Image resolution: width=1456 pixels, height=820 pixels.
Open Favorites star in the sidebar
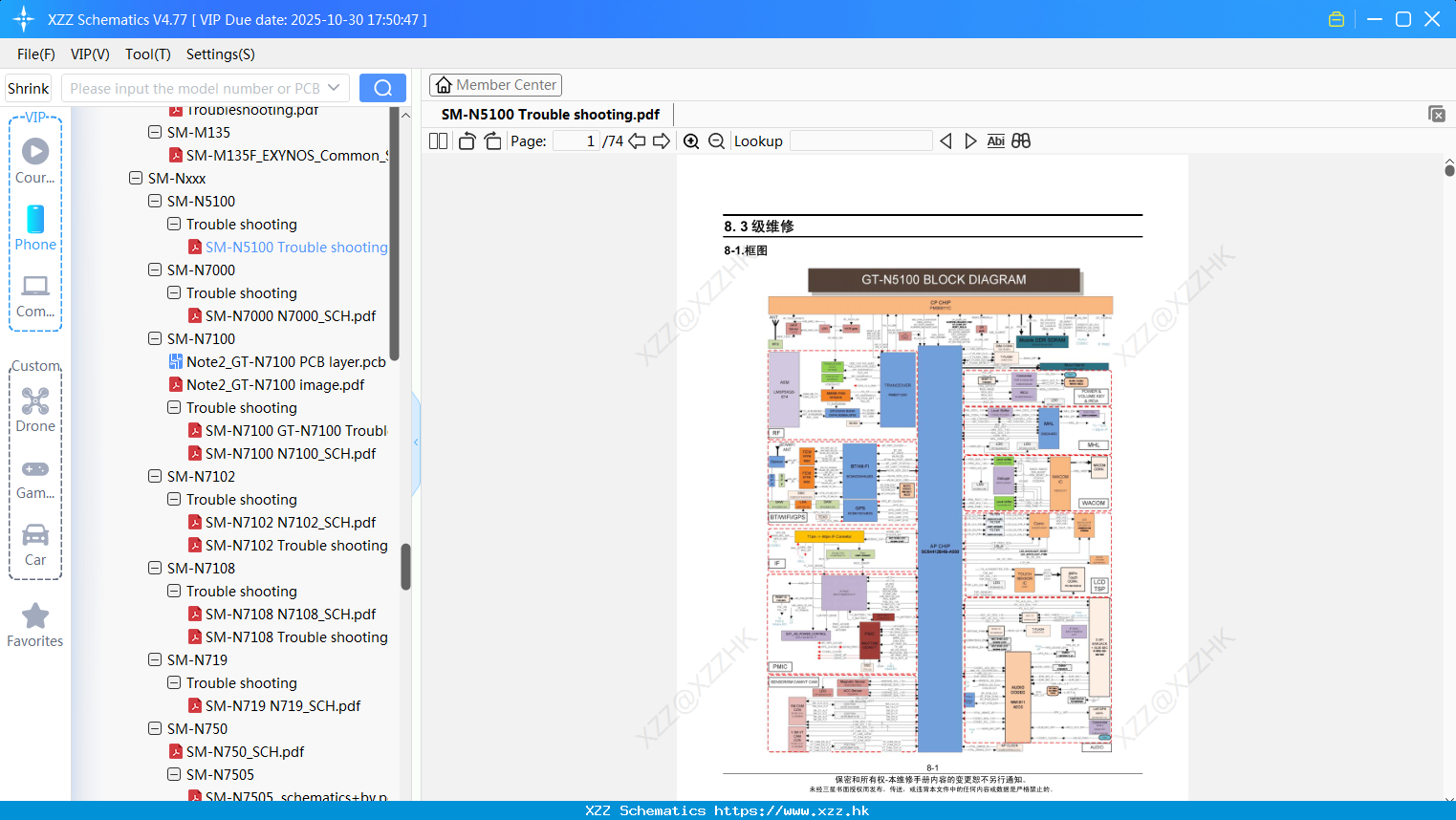point(35,625)
